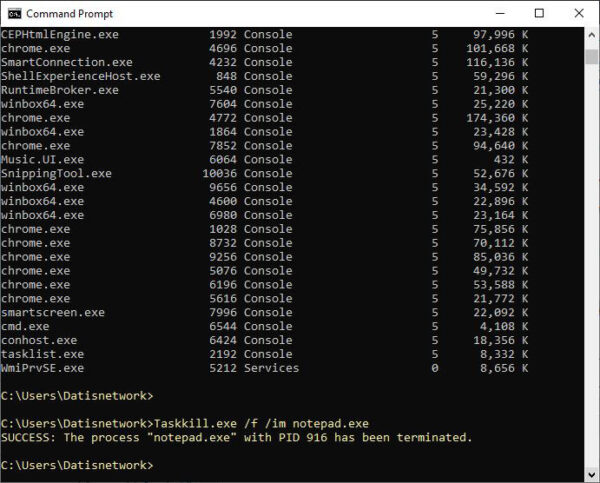Click the smartscreen.exe process name

coord(53,312)
